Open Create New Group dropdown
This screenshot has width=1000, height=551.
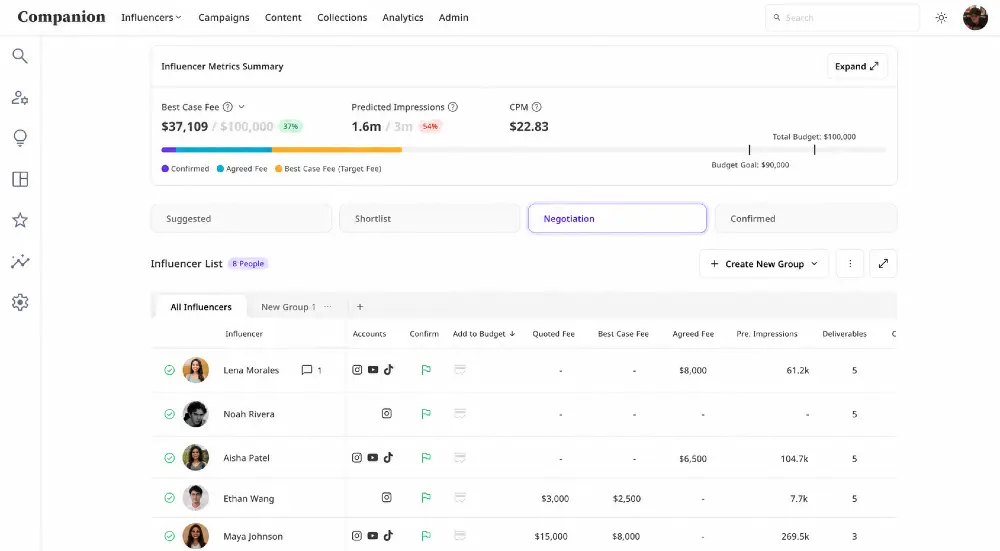point(763,263)
